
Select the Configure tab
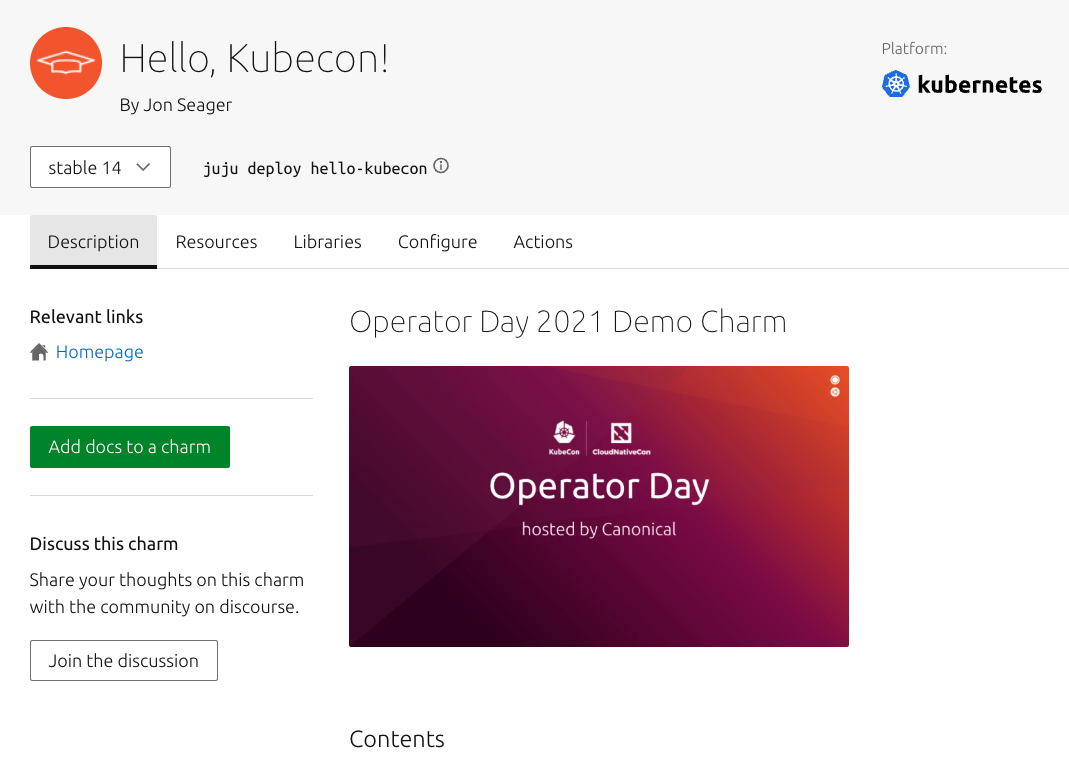point(437,241)
